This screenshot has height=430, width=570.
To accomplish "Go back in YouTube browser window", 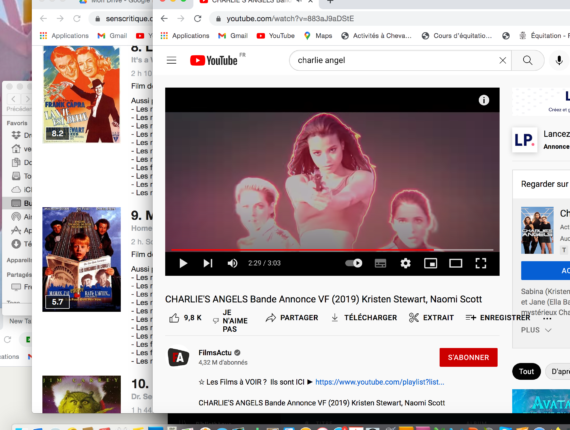I will (x=164, y=19).
